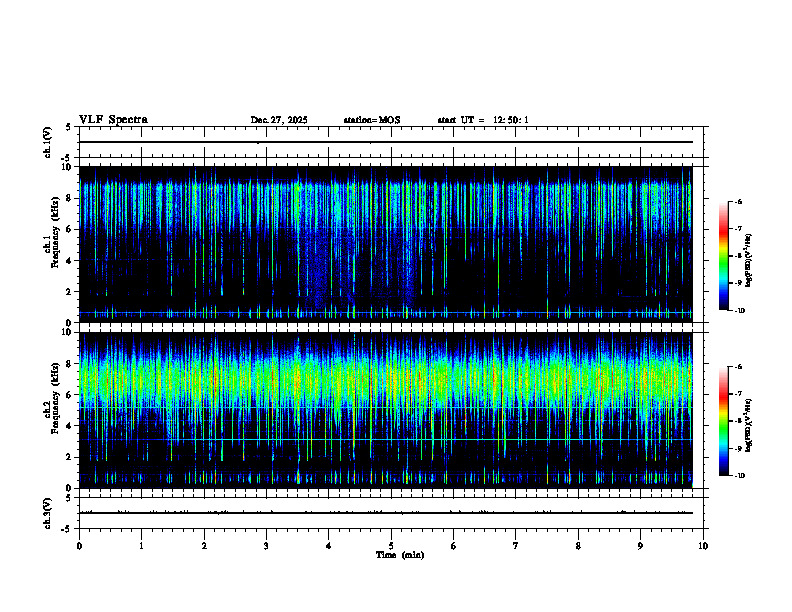Click the ch.2 spectrogram color bar
The image size is (792, 612).
[x=723, y=421]
